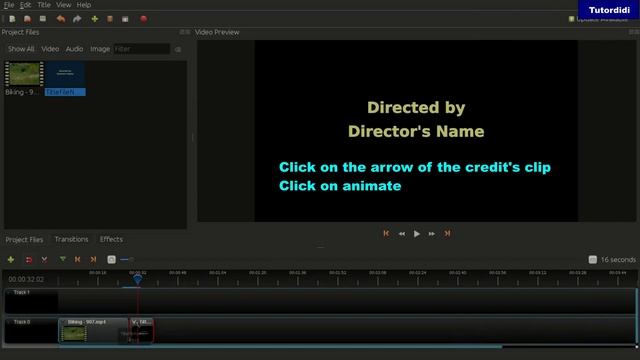Viewport: 640px width, 360px height.
Task: Click the icon beside '16 seconds'
Action: pos(593,260)
